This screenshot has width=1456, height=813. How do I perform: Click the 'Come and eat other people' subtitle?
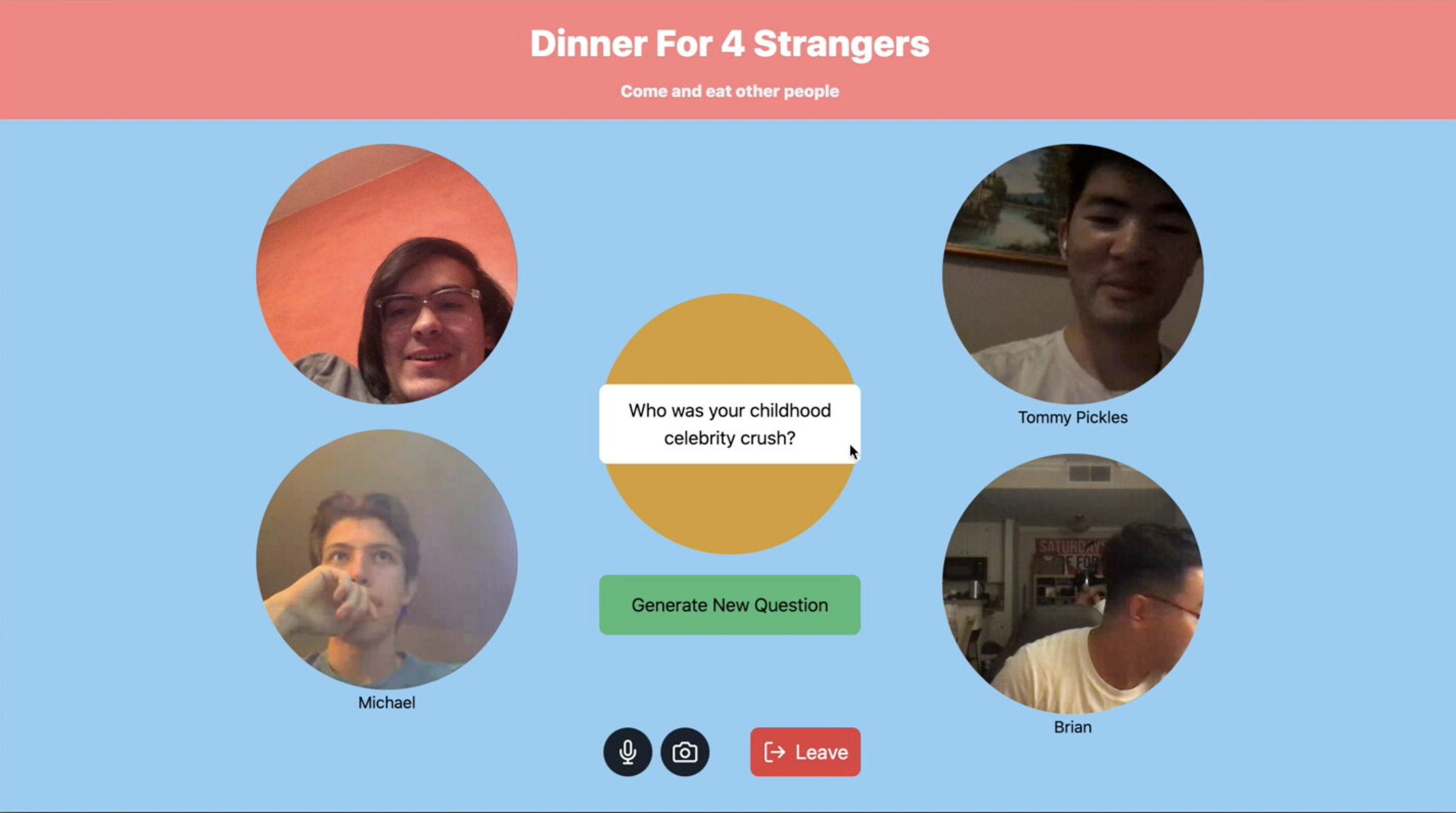coord(730,91)
